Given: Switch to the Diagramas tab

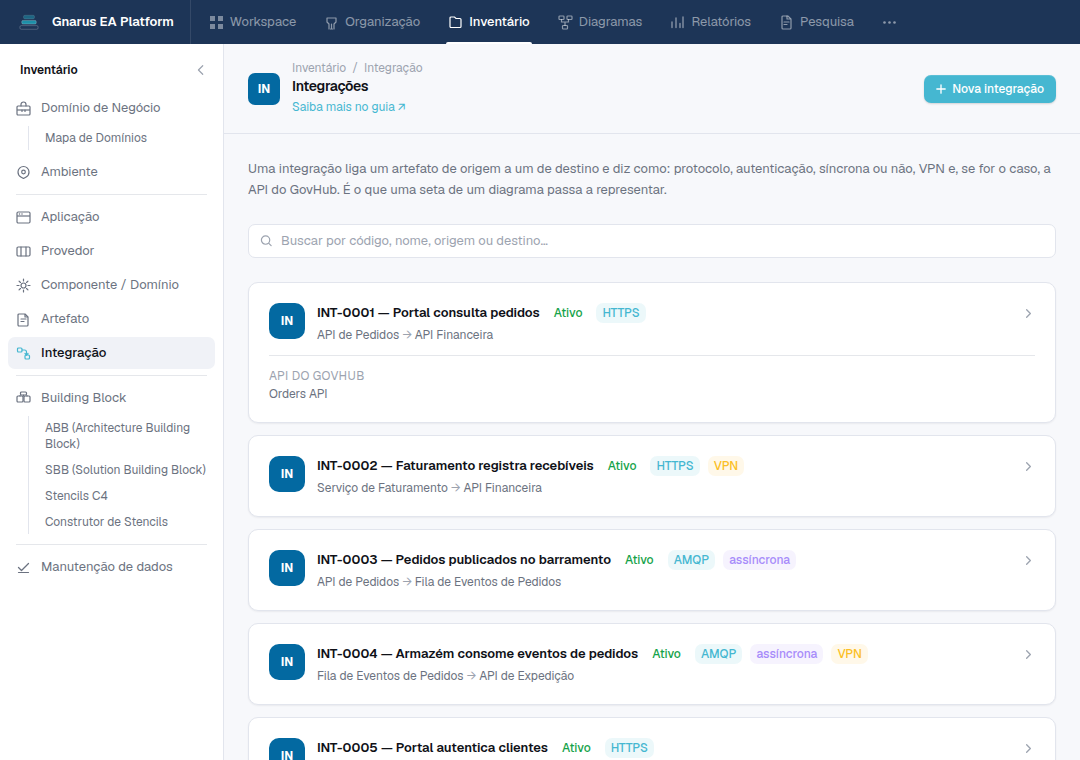Looking at the screenshot, I should (x=600, y=22).
